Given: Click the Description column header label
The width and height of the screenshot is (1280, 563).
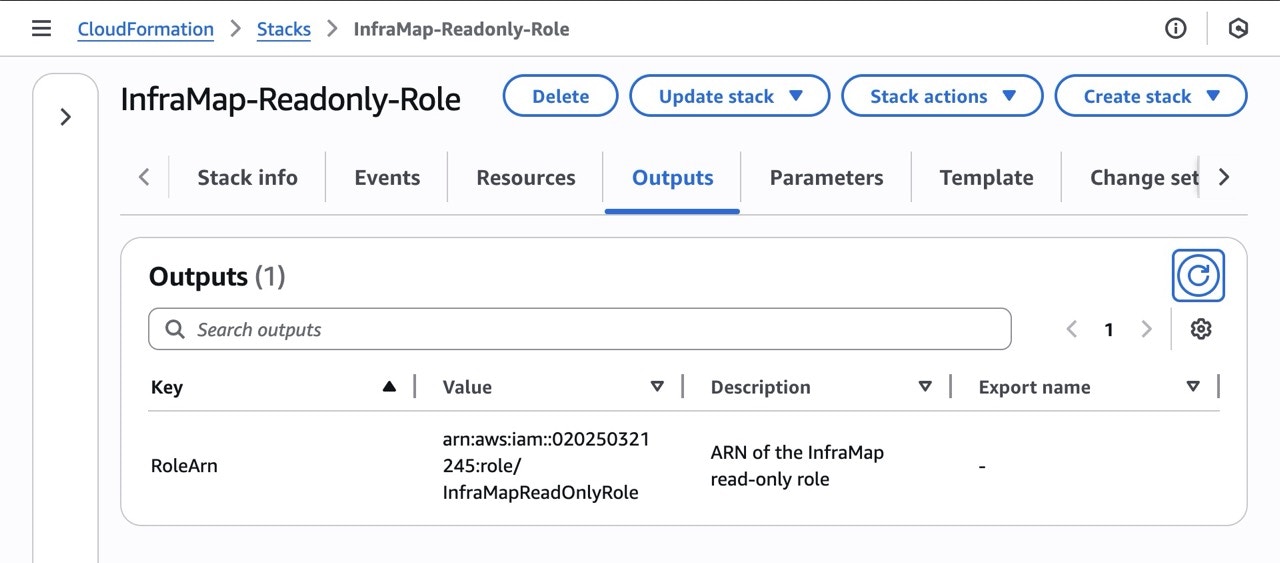Looking at the screenshot, I should (x=760, y=387).
